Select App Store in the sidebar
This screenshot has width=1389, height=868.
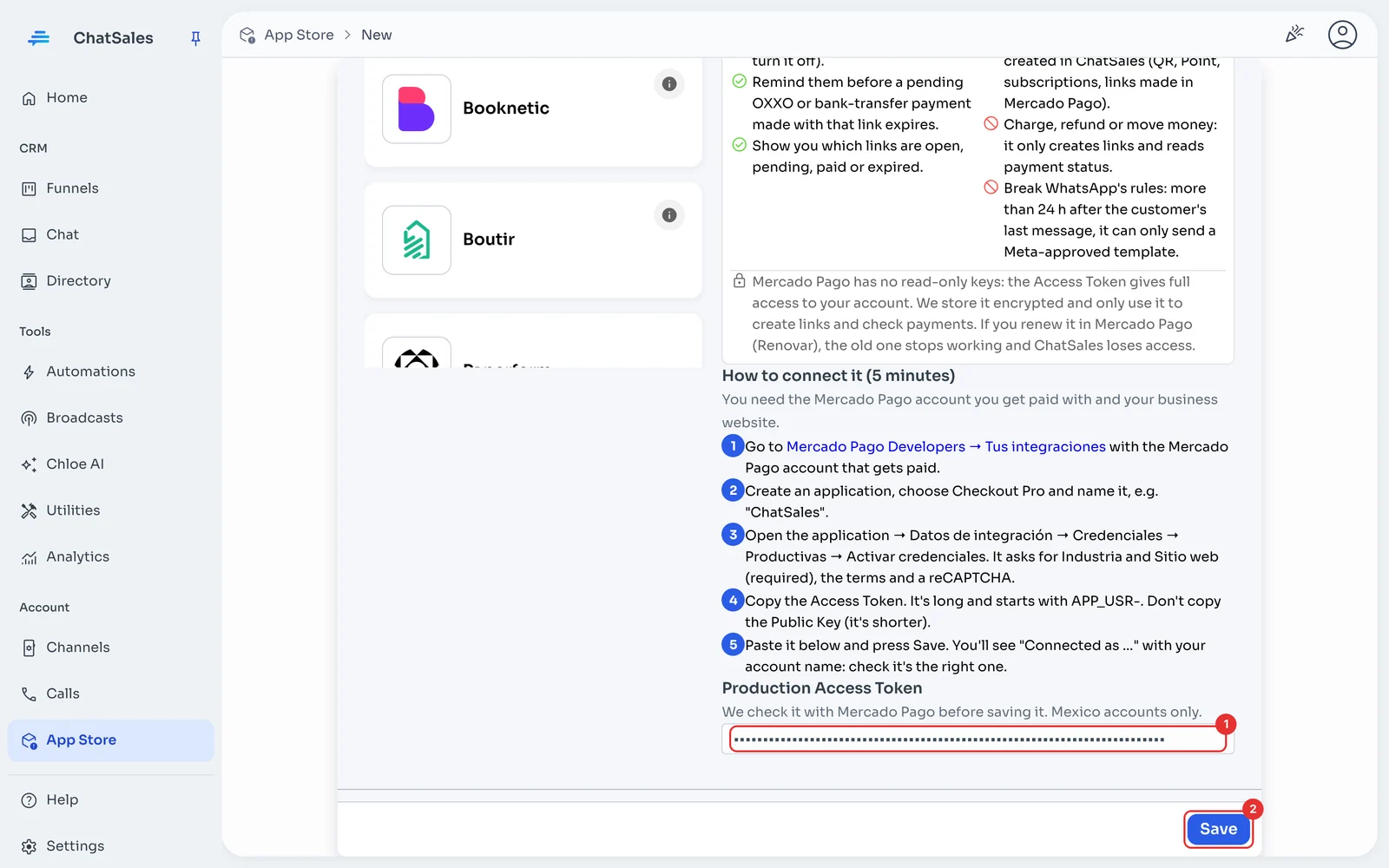pyautogui.click(x=110, y=740)
